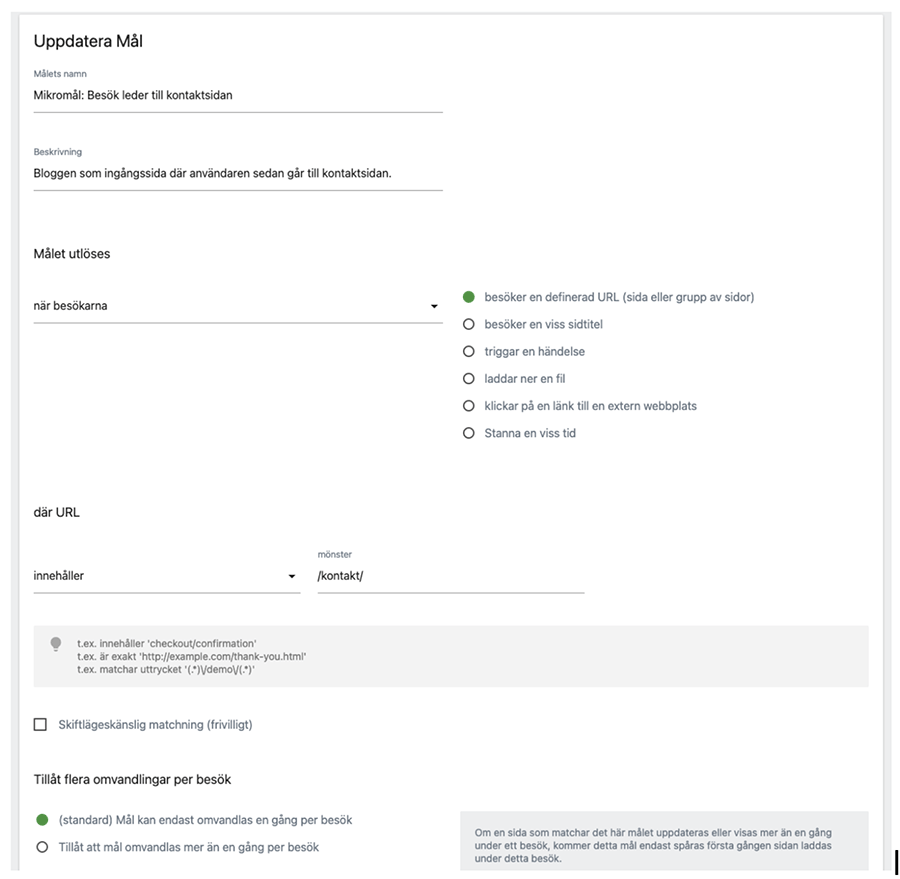Select 'besöker en definerad URL' option
The height and width of the screenshot is (879, 900).
[x=468, y=297]
